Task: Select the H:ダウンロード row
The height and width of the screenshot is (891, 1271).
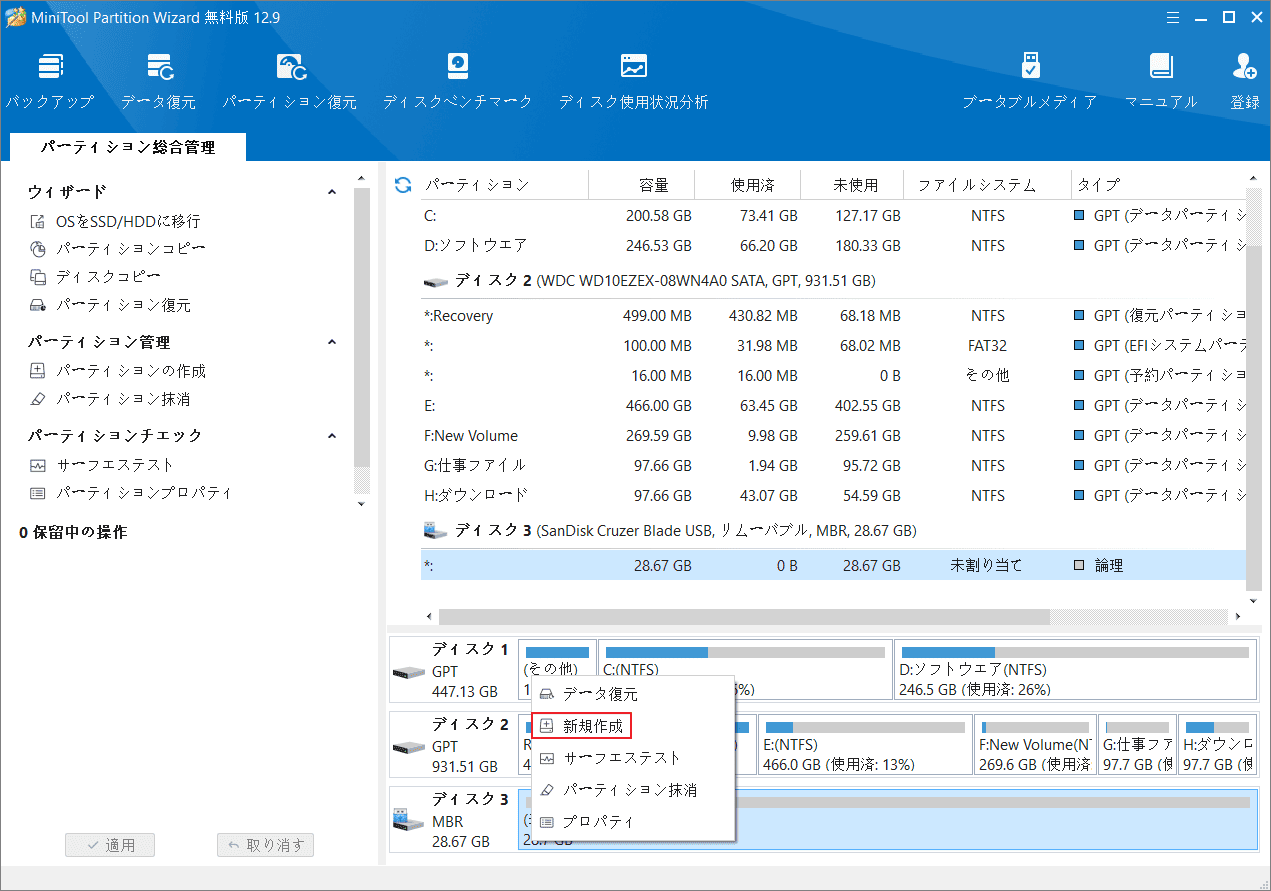Action: 834,496
